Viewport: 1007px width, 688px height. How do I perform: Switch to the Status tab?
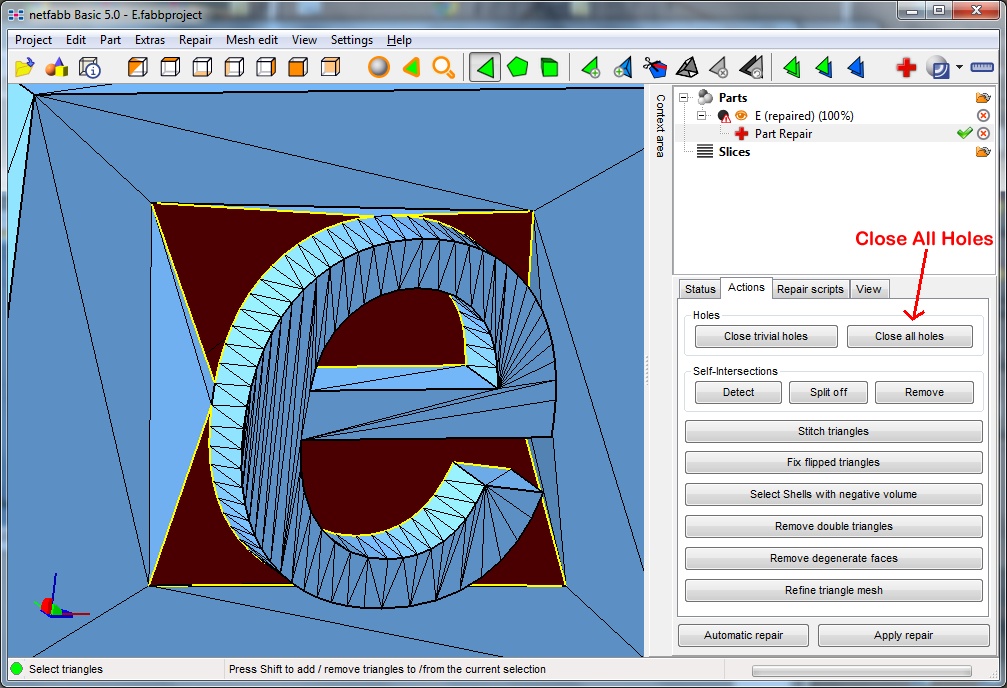[700, 289]
